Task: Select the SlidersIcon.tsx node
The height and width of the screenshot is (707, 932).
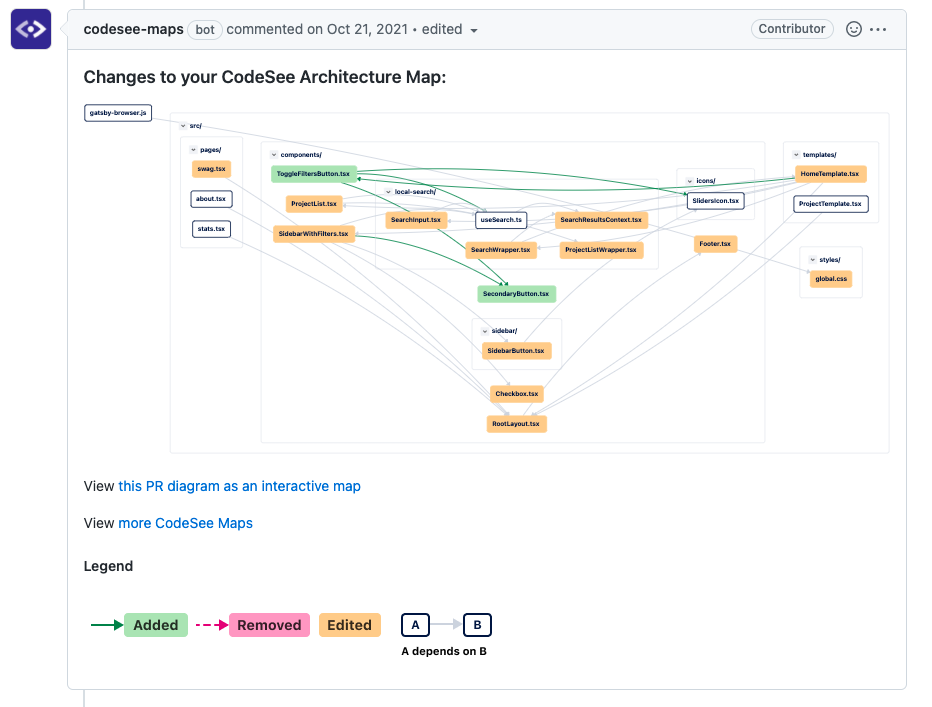Action: (x=716, y=201)
